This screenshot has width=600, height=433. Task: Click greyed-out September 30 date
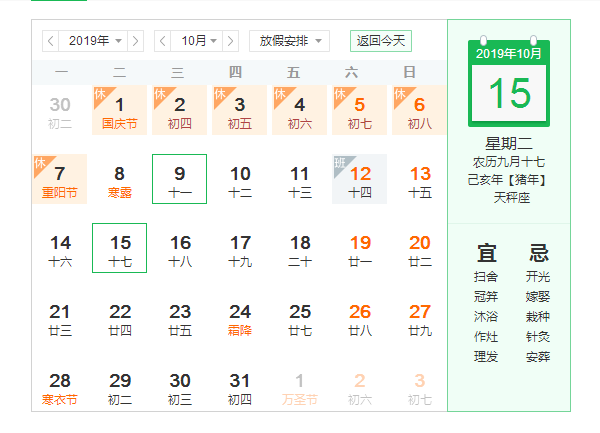pos(60,111)
